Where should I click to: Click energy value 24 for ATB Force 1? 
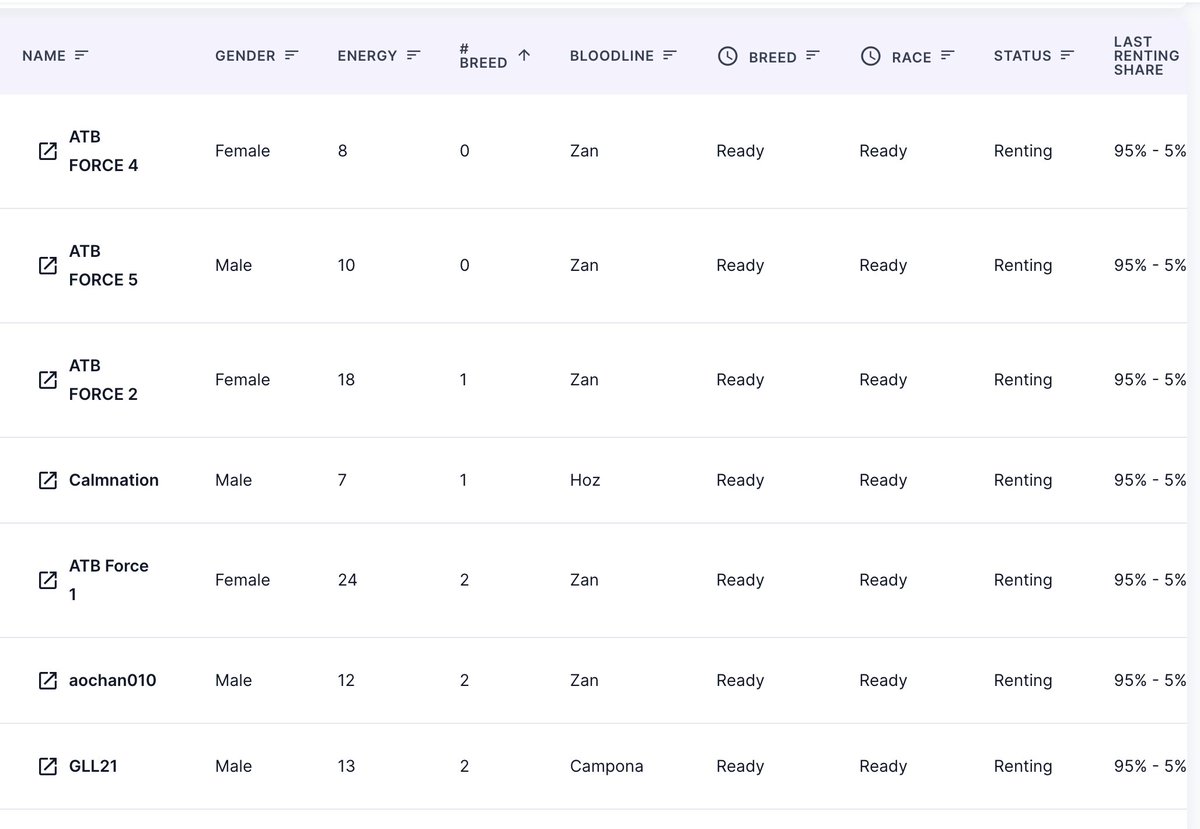(x=347, y=580)
